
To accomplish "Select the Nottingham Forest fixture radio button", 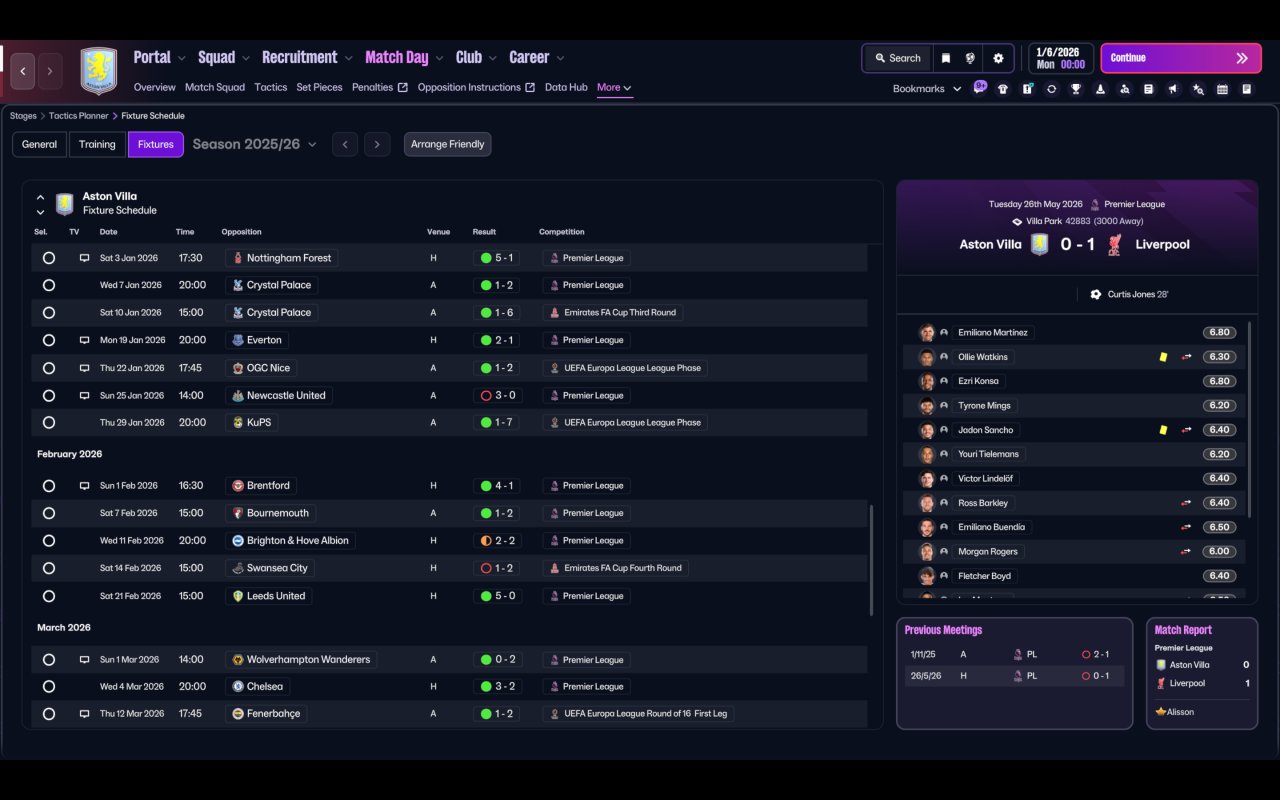I will coord(48,258).
